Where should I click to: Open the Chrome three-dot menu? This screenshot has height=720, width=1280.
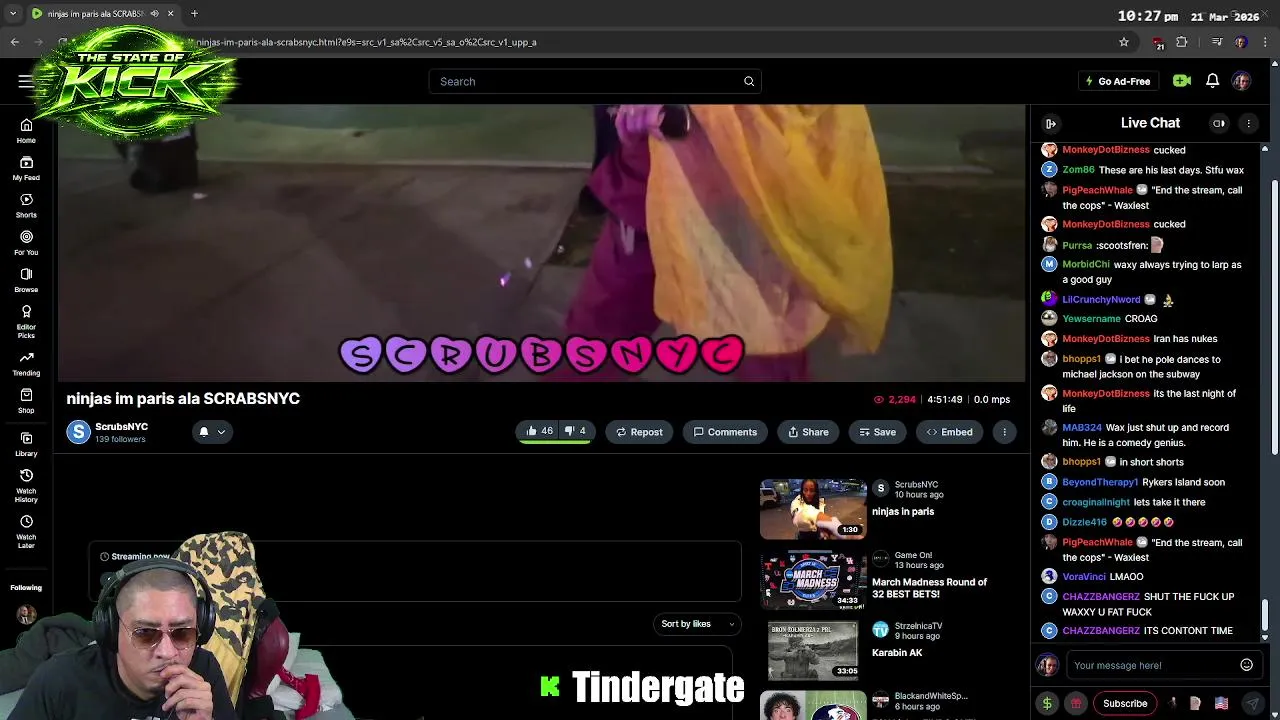pos(1266,42)
